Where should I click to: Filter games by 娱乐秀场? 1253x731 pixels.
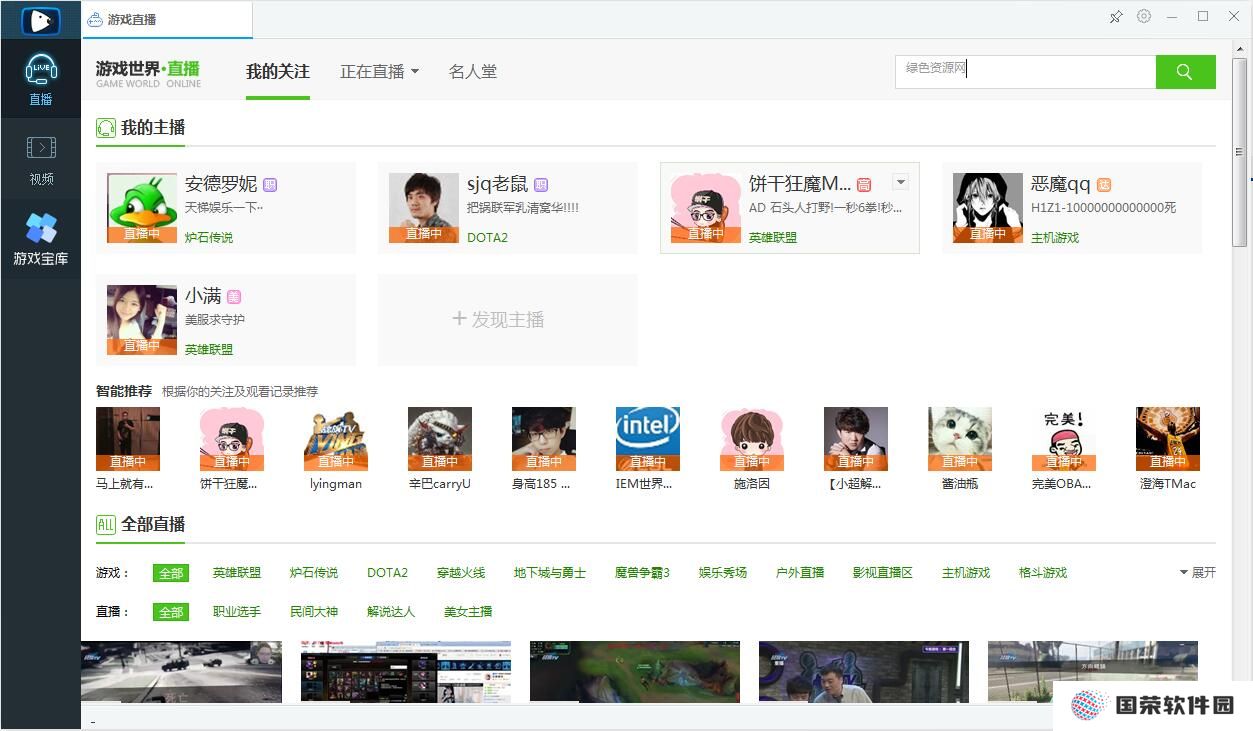(x=723, y=573)
